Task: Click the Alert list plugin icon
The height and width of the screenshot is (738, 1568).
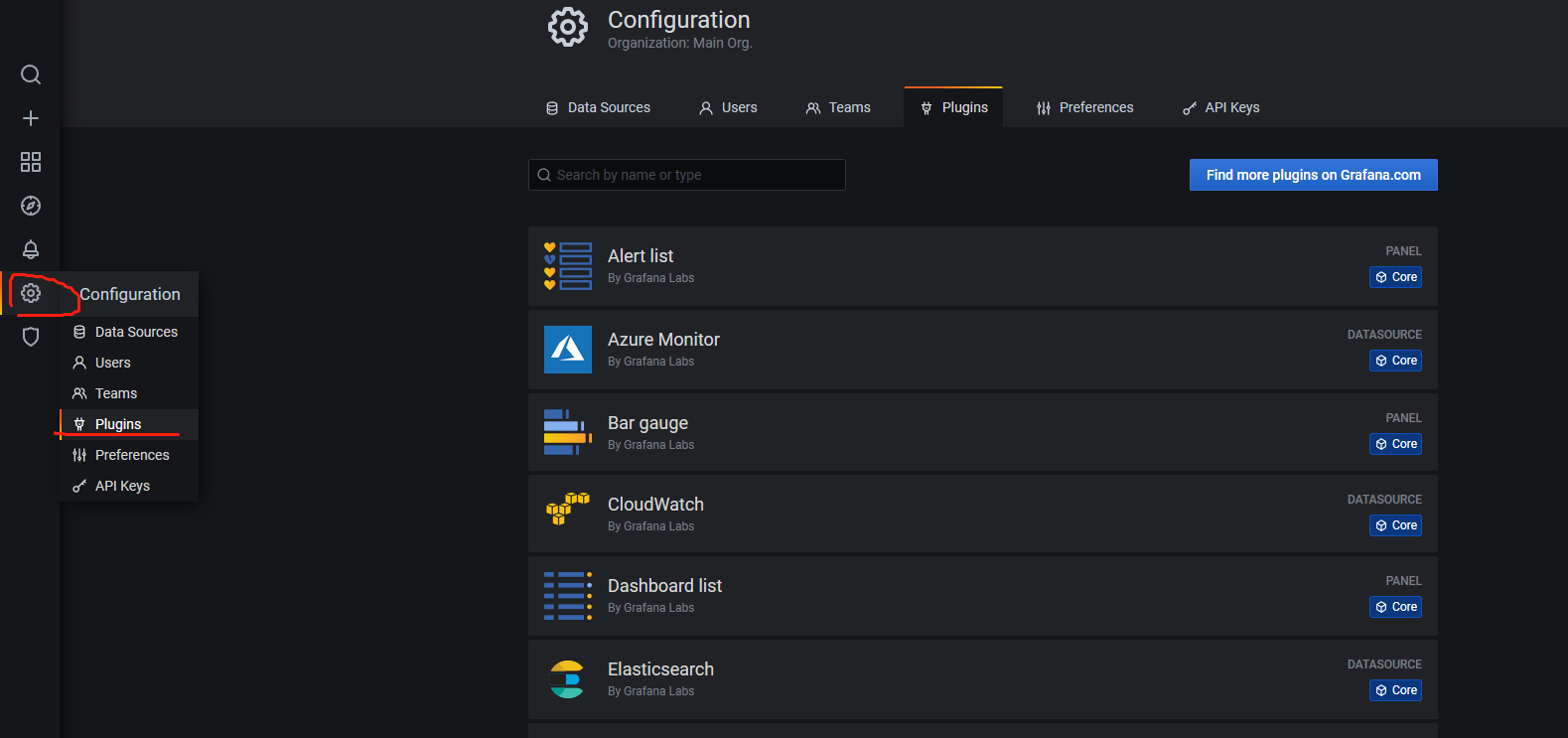Action: click(x=568, y=266)
